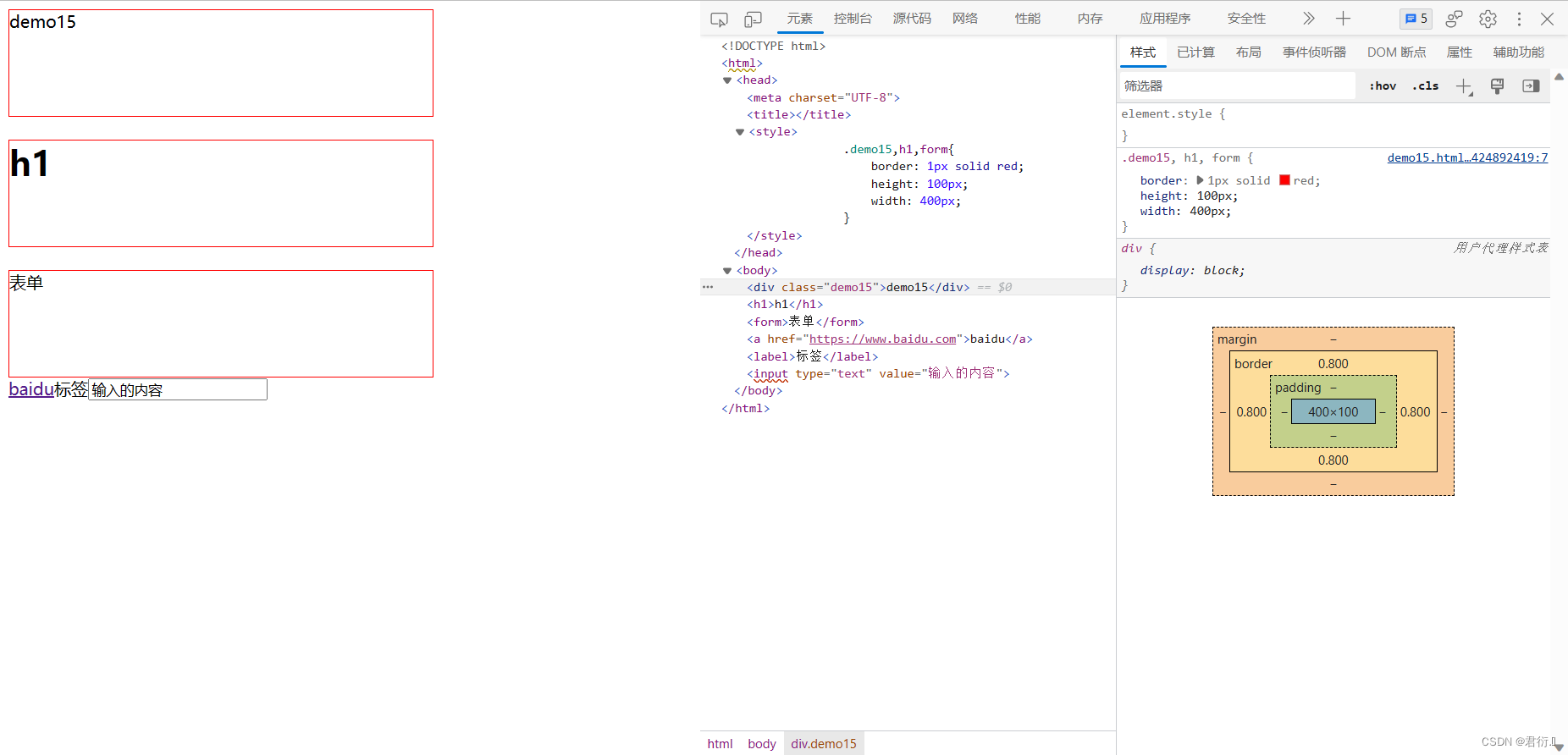Click the ellipsis beside the selected div row
Screen dimensions: 1568x755
pyautogui.click(x=708, y=287)
